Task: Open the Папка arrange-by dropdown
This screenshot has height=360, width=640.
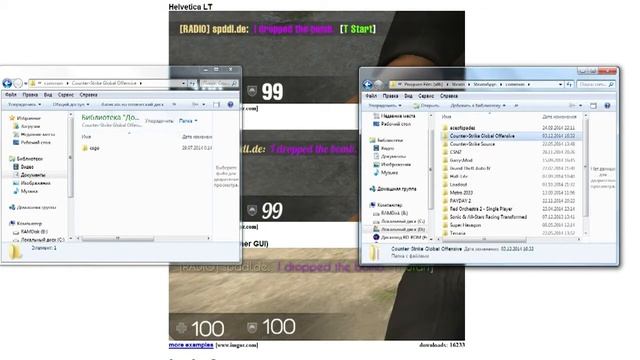Action: [188, 121]
